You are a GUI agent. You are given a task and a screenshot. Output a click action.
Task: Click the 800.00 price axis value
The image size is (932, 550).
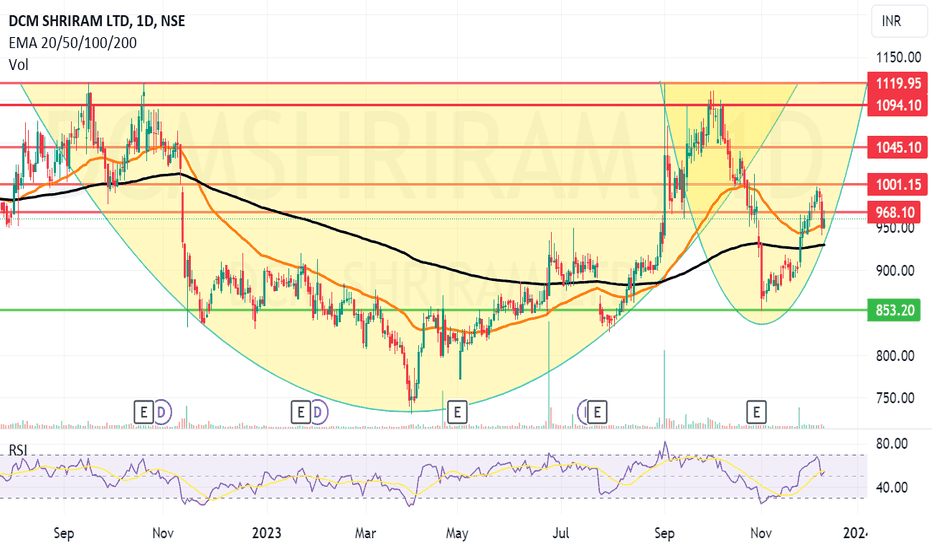pyautogui.click(x=895, y=356)
